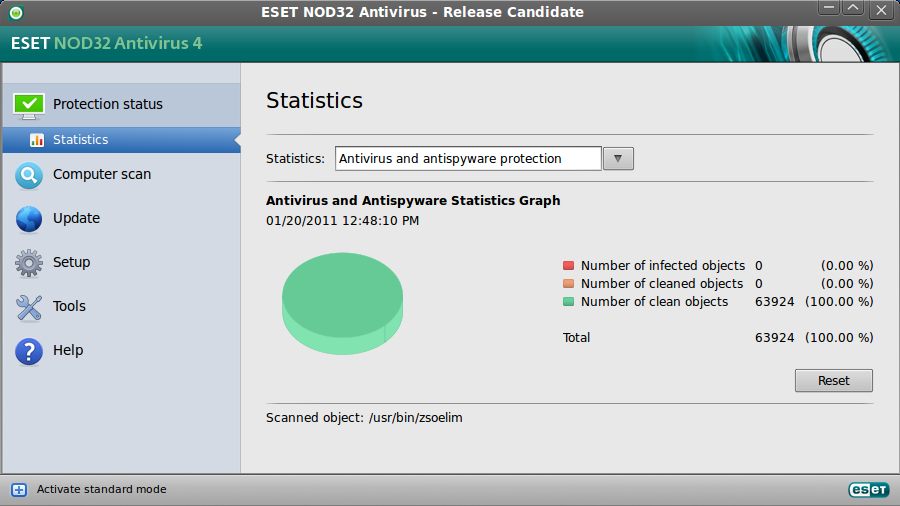Click the window menu icon in title bar

[x=15, y=12]
